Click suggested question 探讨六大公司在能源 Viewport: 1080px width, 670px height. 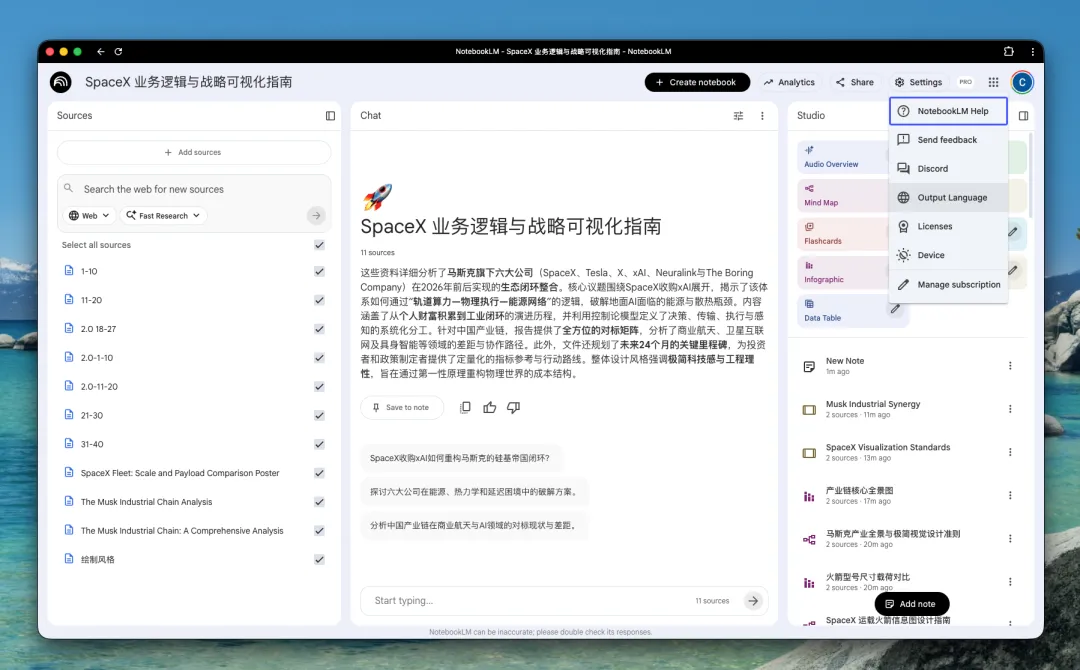(x=474, y=492)
